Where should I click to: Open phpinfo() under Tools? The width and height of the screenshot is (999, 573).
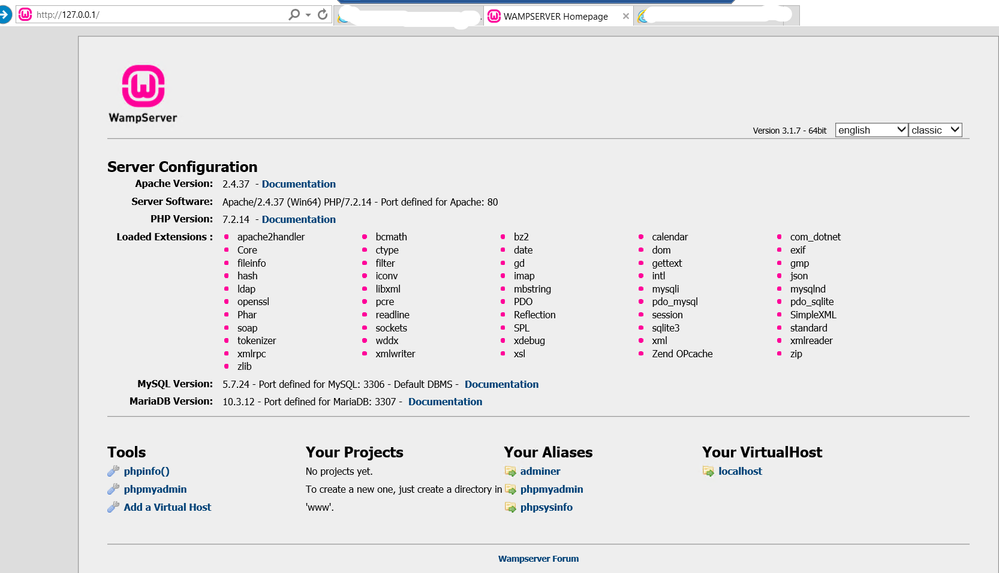pyautogui.click(x=147, y=471)
